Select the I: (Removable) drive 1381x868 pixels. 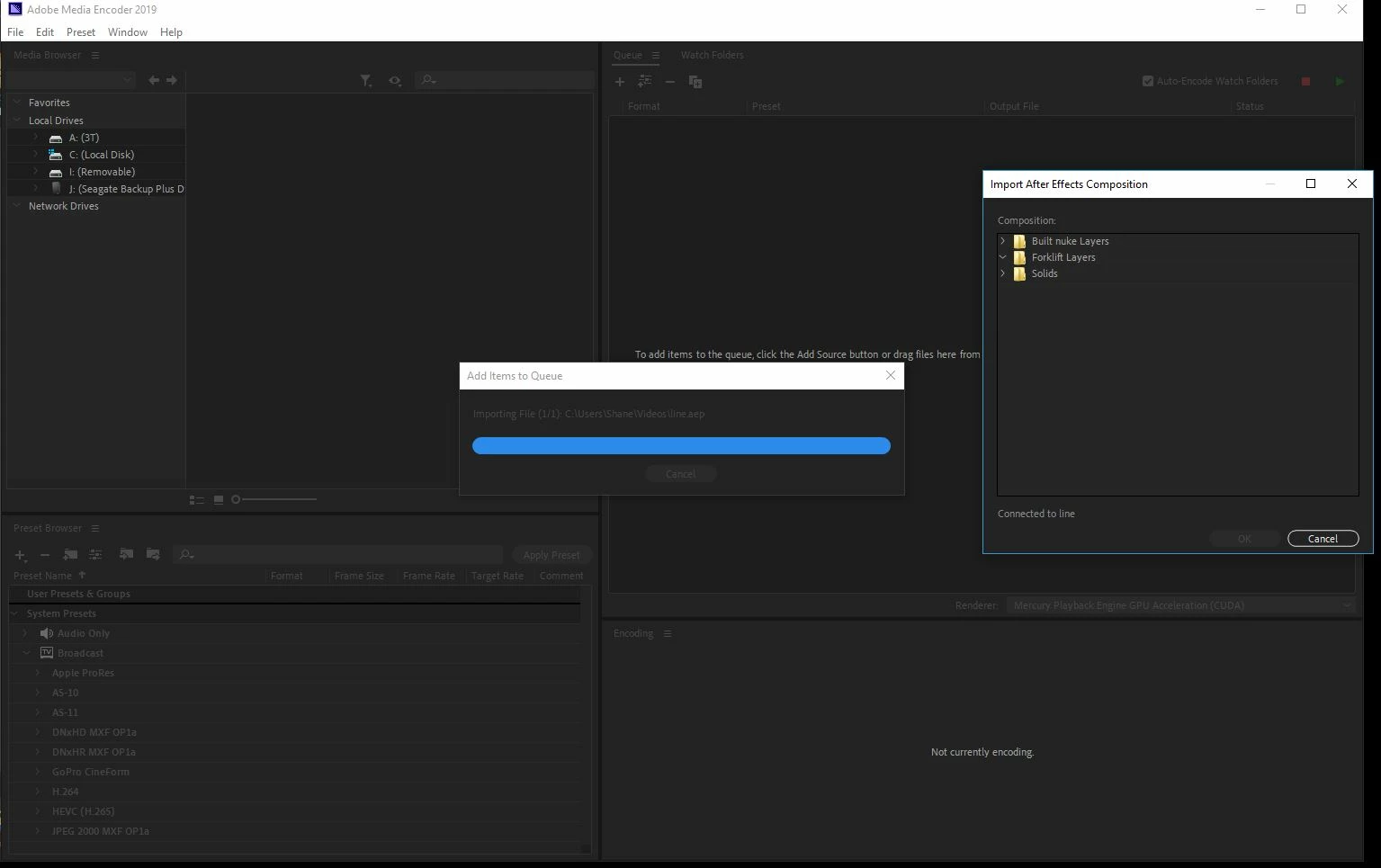[x=102, y=172]
